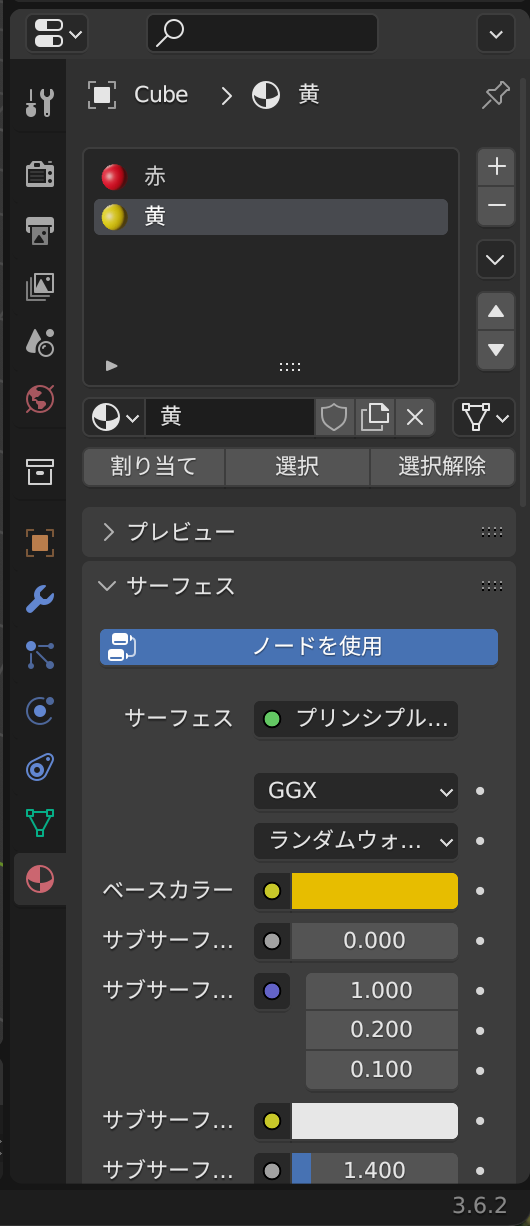Viewport: 530px width, 1226px height.
Task: Open the View Layer properties tab
Action: (40, 287)
